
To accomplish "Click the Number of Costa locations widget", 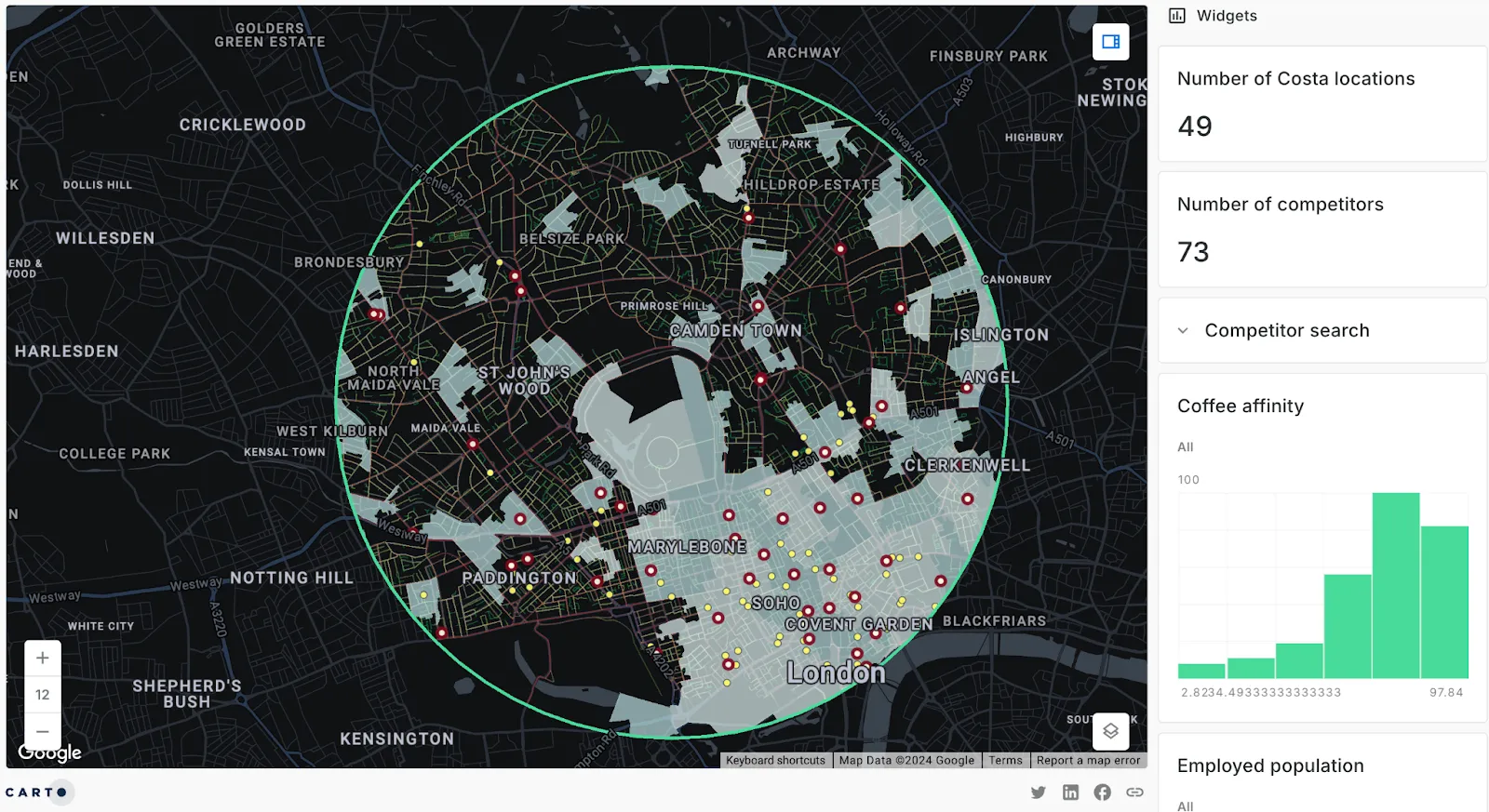I will coord(1321,104).
